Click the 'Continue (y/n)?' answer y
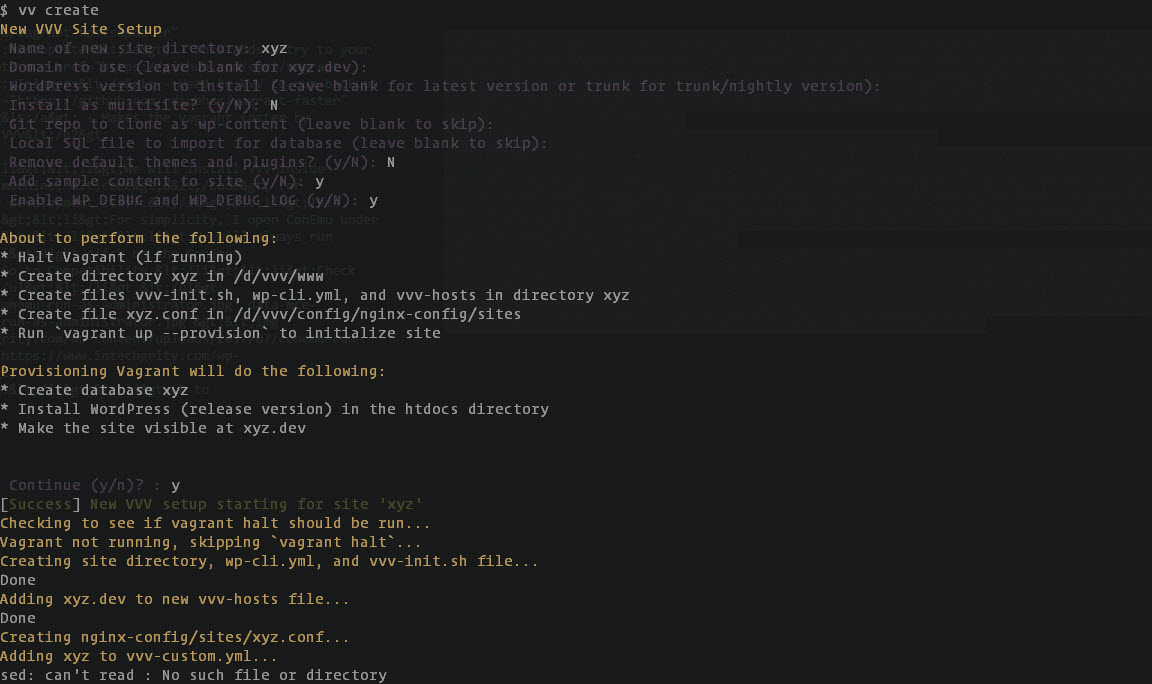Screen dimensions: 1152x684 point(176,486)
